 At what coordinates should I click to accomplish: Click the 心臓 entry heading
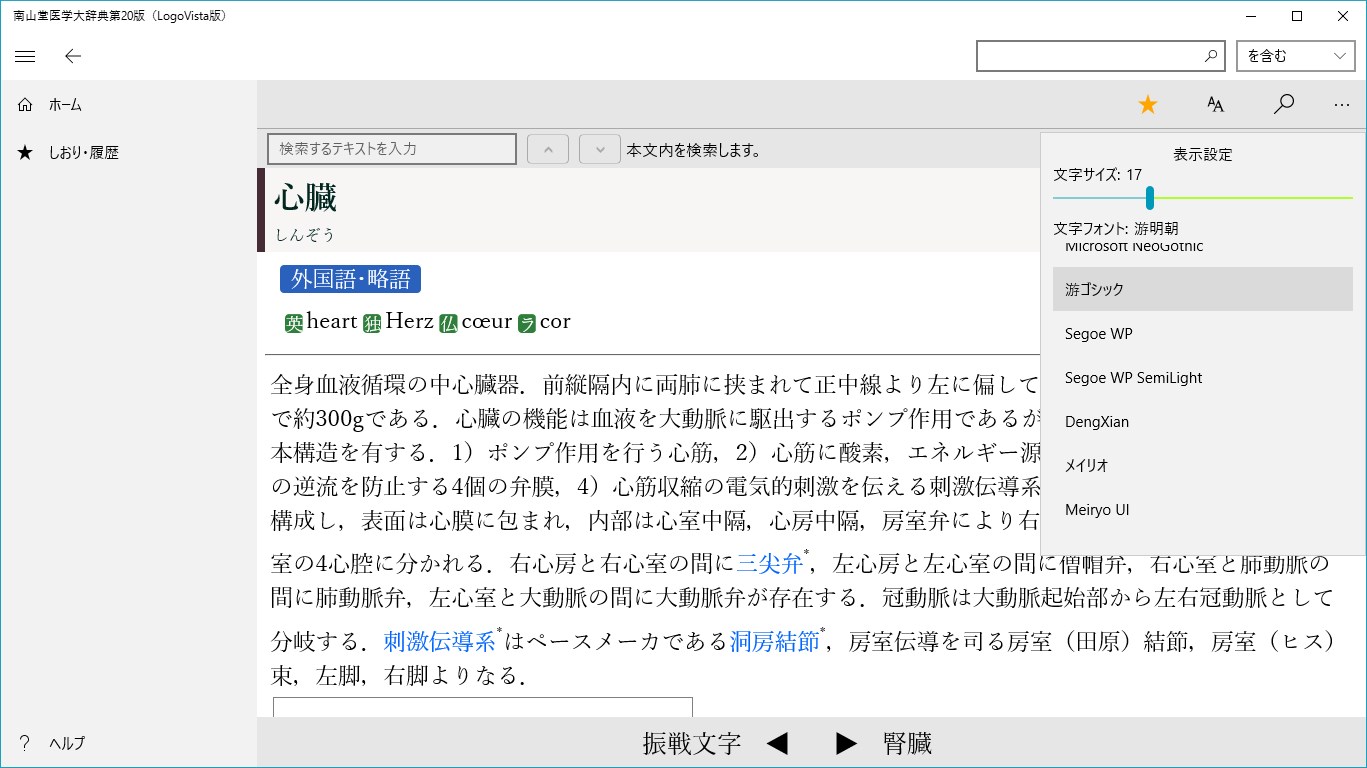[306, 198]
